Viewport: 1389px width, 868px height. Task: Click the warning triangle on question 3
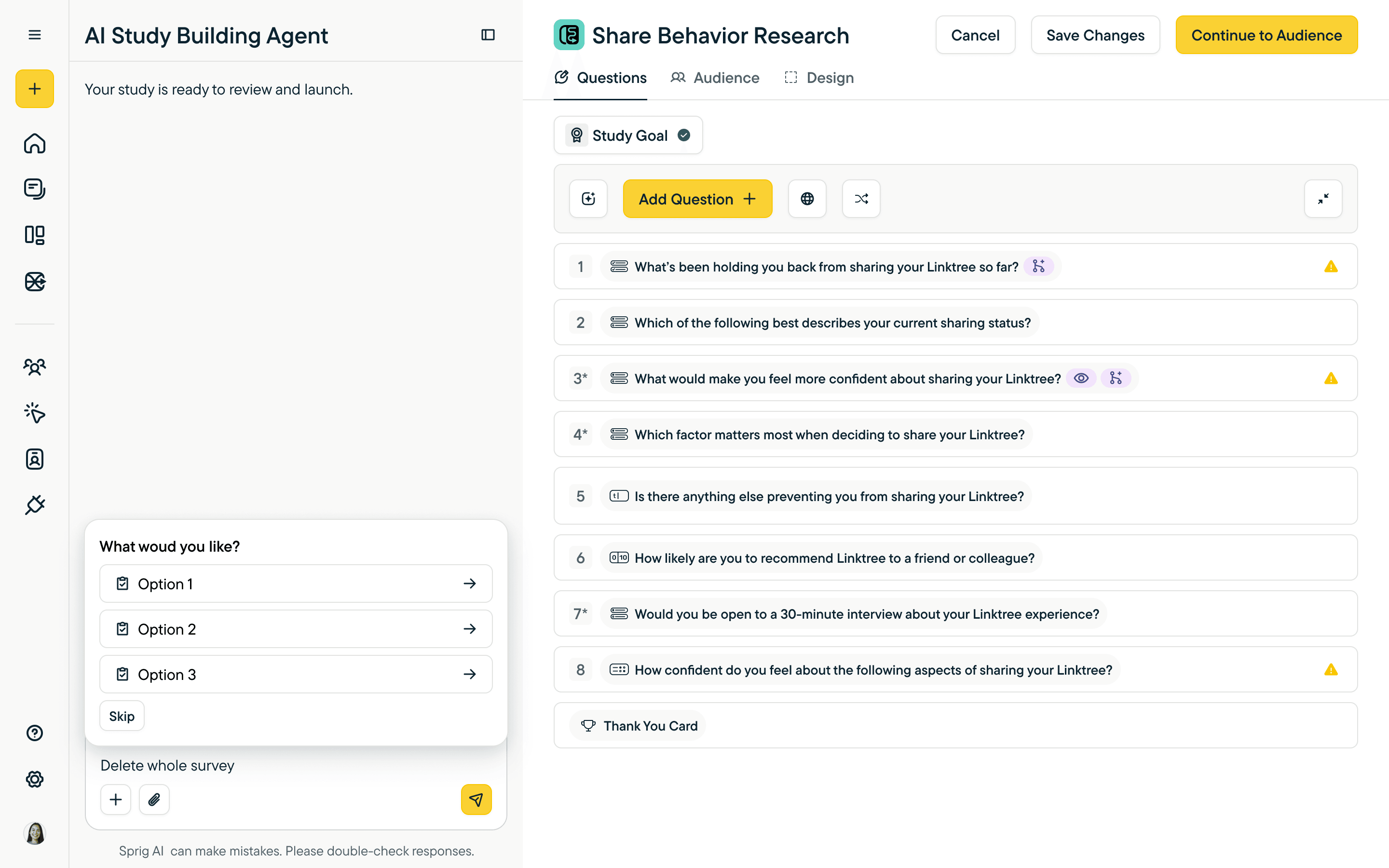[1331, 379]
